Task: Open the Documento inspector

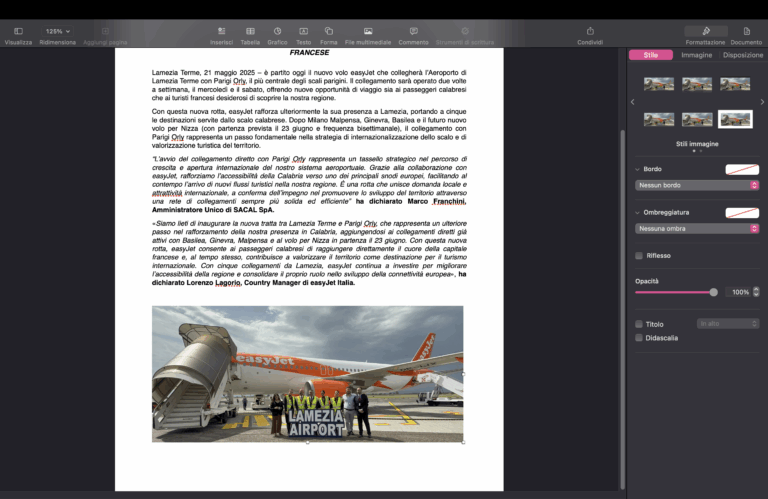Action: 746,31
